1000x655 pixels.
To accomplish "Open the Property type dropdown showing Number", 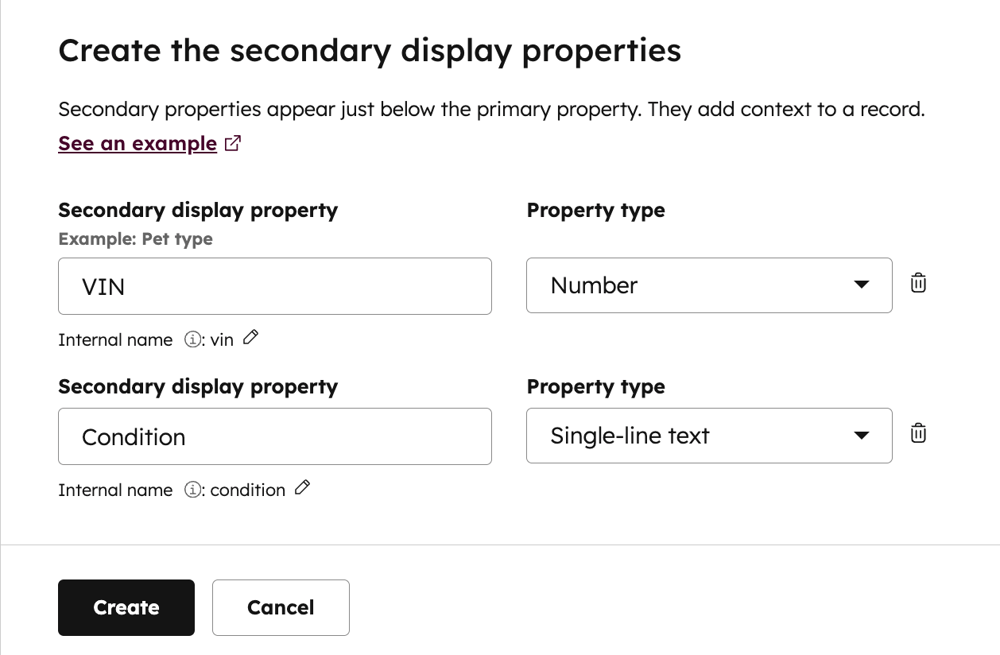I will pyautogui.click(x=709, y=285).
